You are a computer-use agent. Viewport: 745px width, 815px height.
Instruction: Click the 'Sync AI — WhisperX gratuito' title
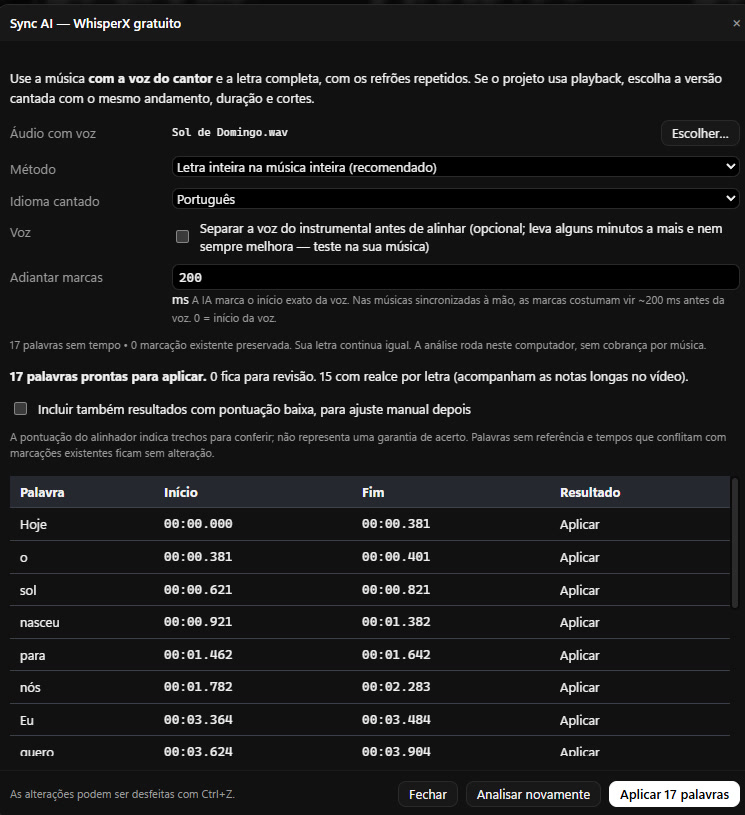[x=96, y=23]
